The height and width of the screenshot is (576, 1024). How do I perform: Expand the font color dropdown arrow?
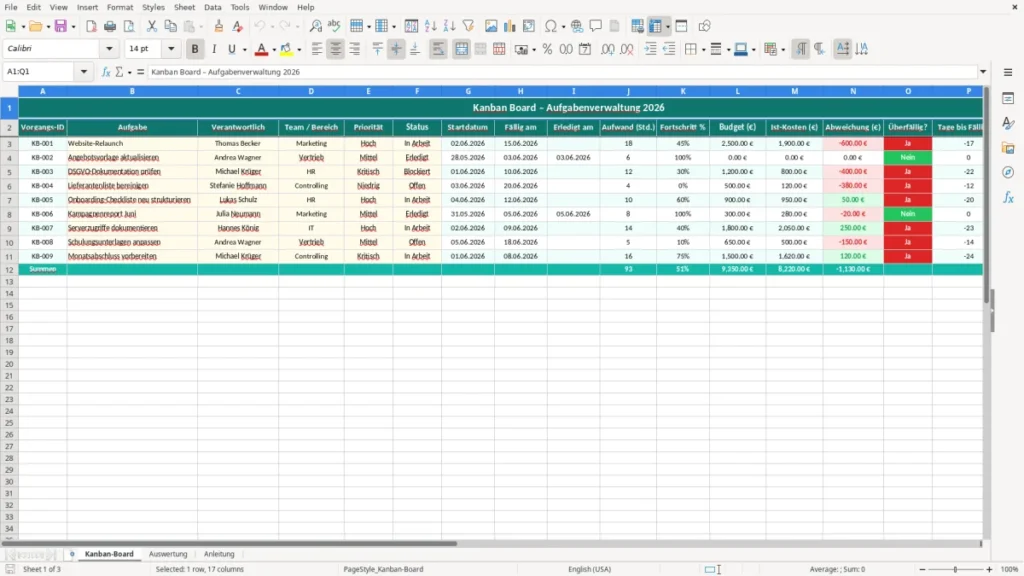coord(274,50)
